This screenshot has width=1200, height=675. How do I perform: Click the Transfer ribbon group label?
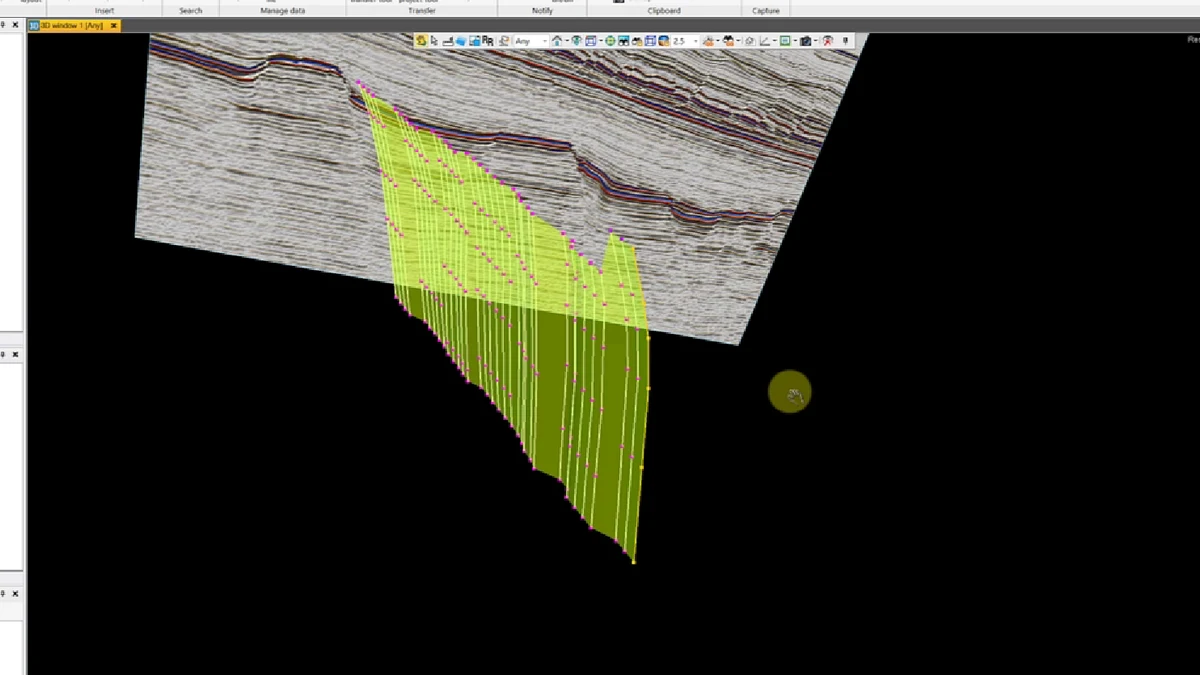[422, 11]
